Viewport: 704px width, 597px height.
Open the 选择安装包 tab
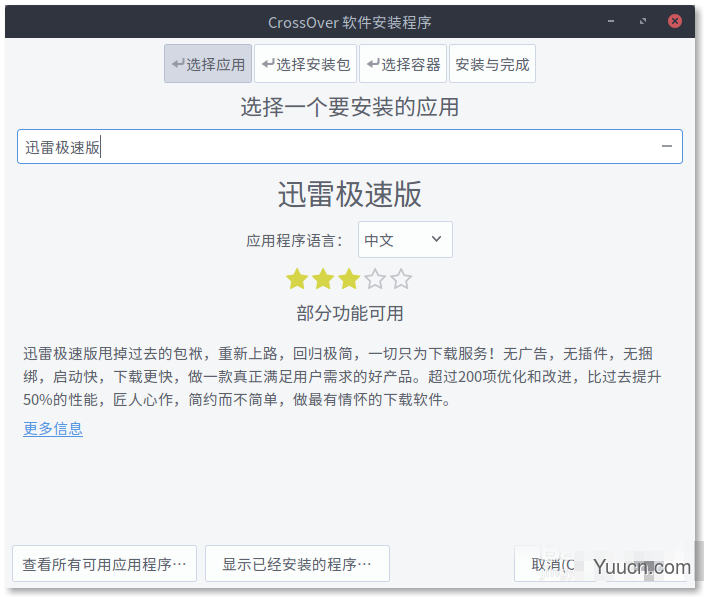(305, 64)
